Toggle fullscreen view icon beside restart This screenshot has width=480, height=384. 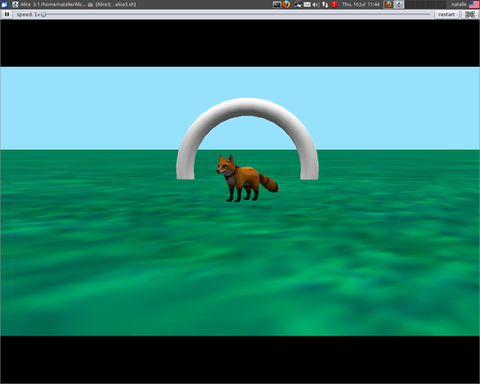470,14
